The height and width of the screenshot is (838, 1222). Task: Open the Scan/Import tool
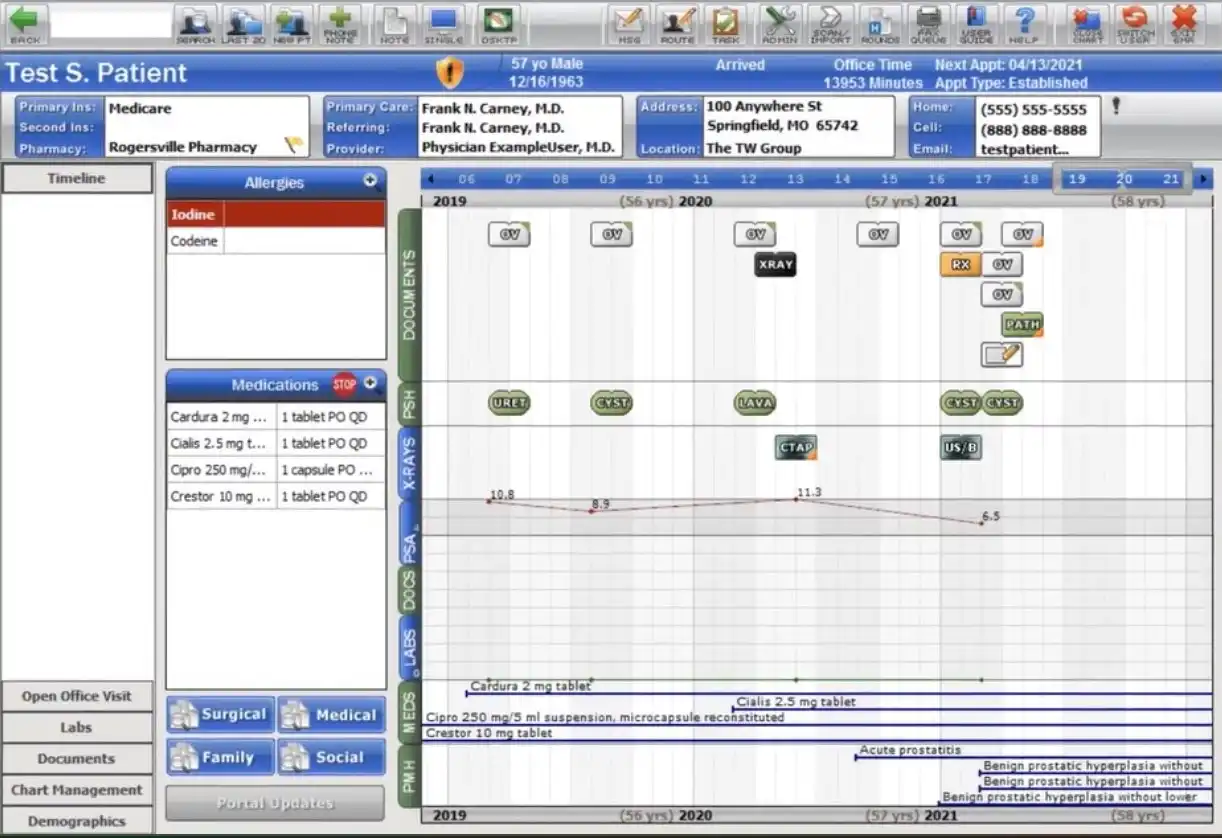click(829, 22)
